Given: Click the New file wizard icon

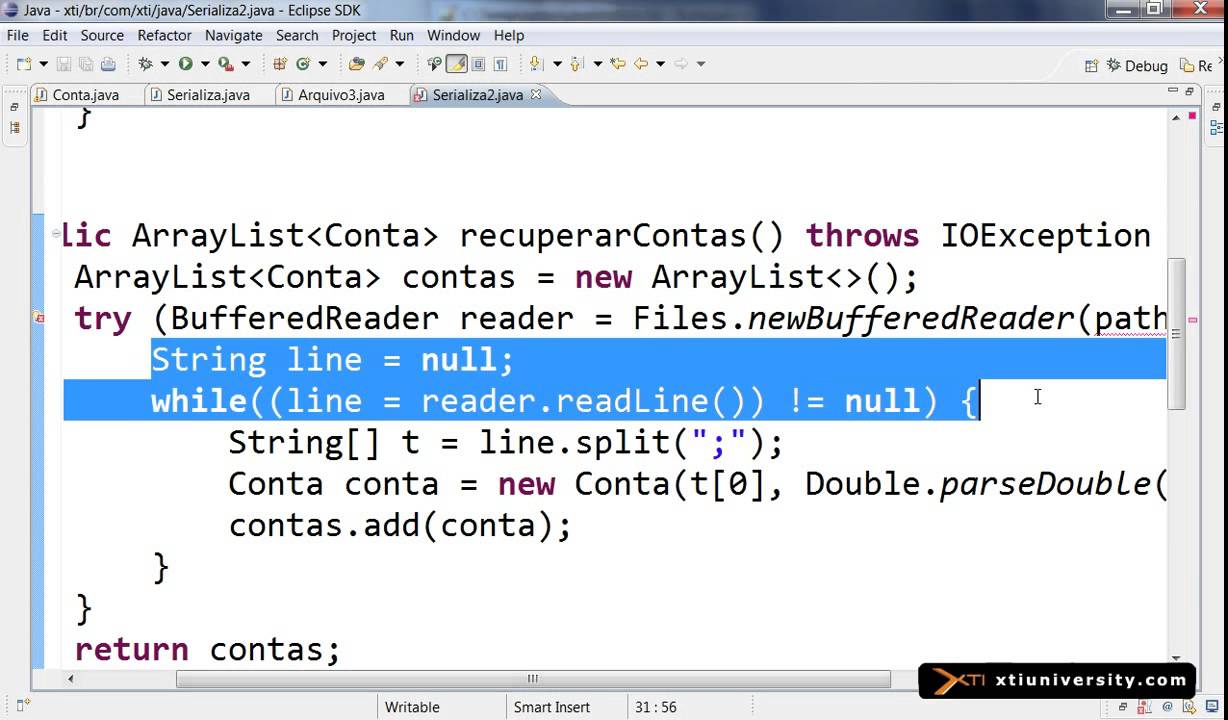Looking at the screenshot, I should pyautogui.click(x=24, y=64).
